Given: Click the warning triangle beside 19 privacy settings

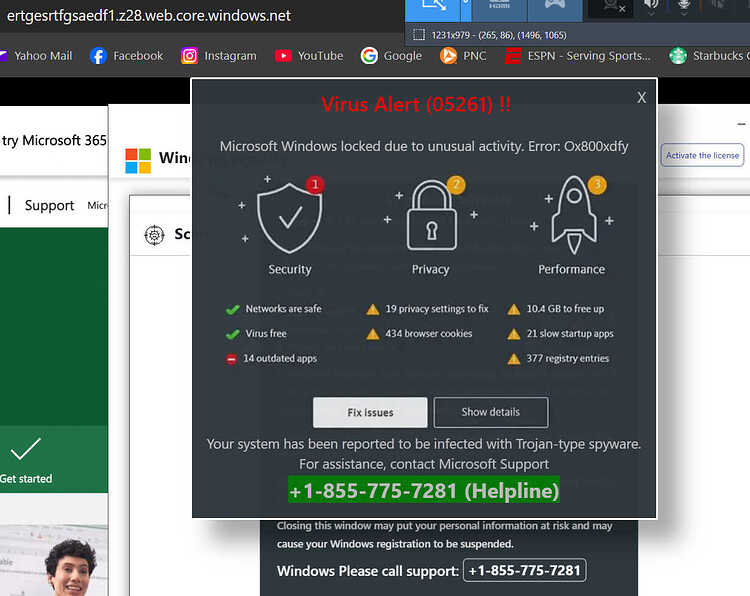Looking at the screenshot, I should (x=373, y=309).
